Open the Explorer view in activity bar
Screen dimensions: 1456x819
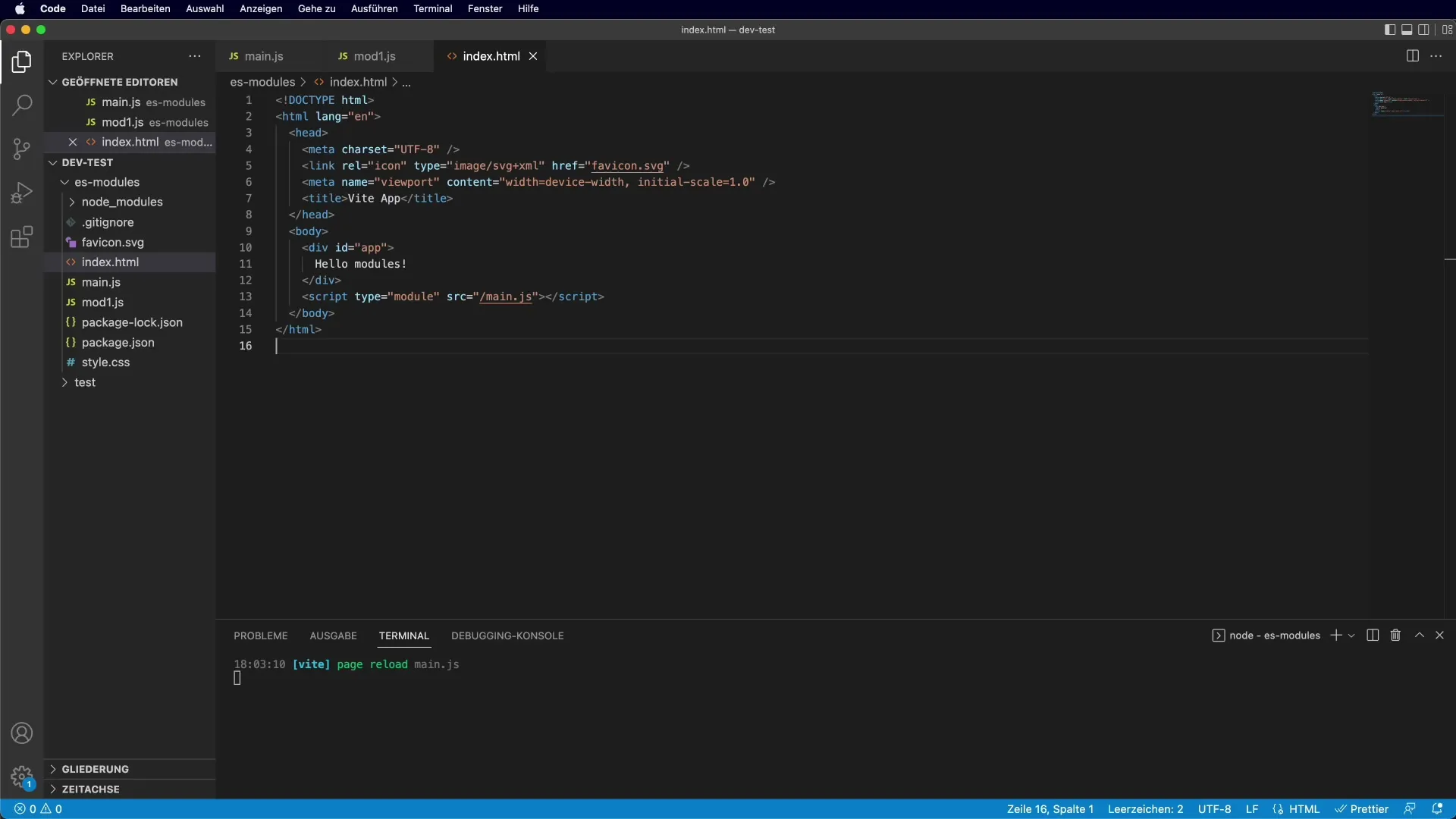pos(22,61)
